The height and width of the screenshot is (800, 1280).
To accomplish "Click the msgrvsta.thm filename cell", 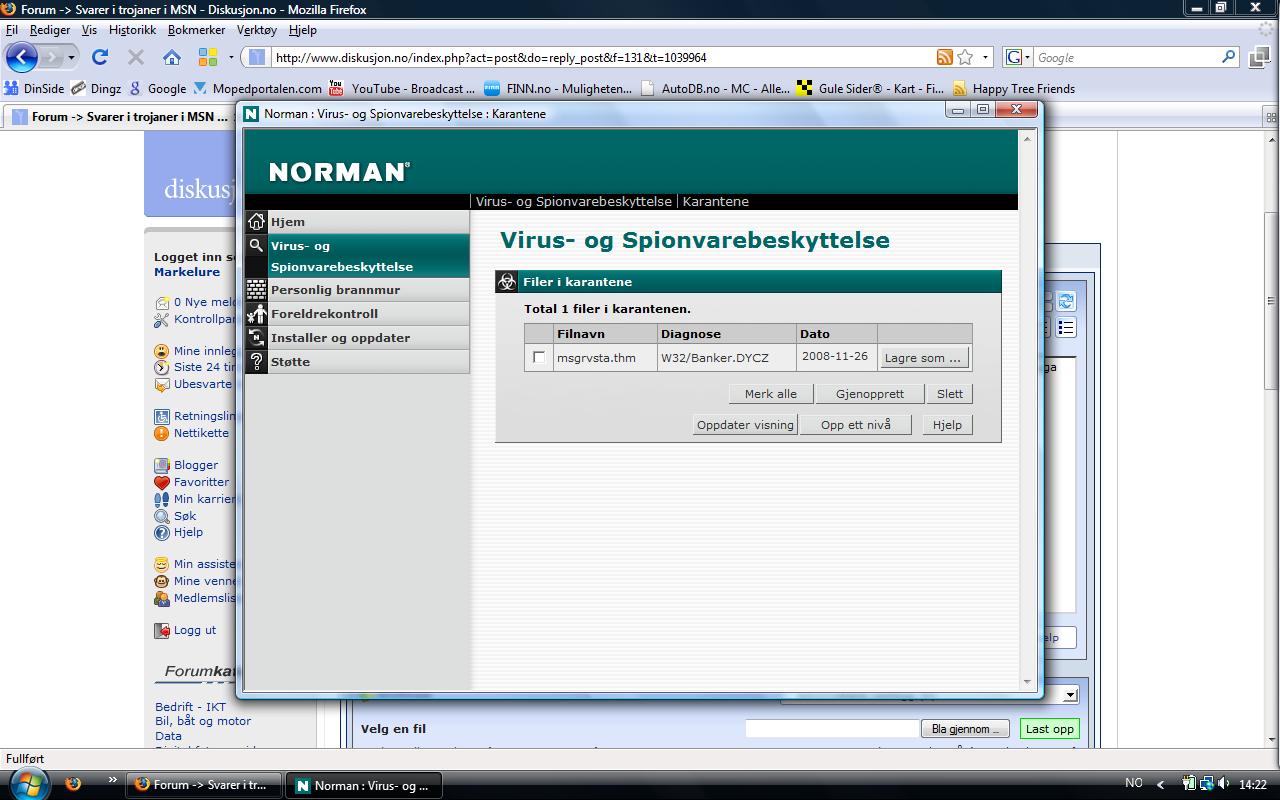I will pyautogui.click(x=604, y=357).
